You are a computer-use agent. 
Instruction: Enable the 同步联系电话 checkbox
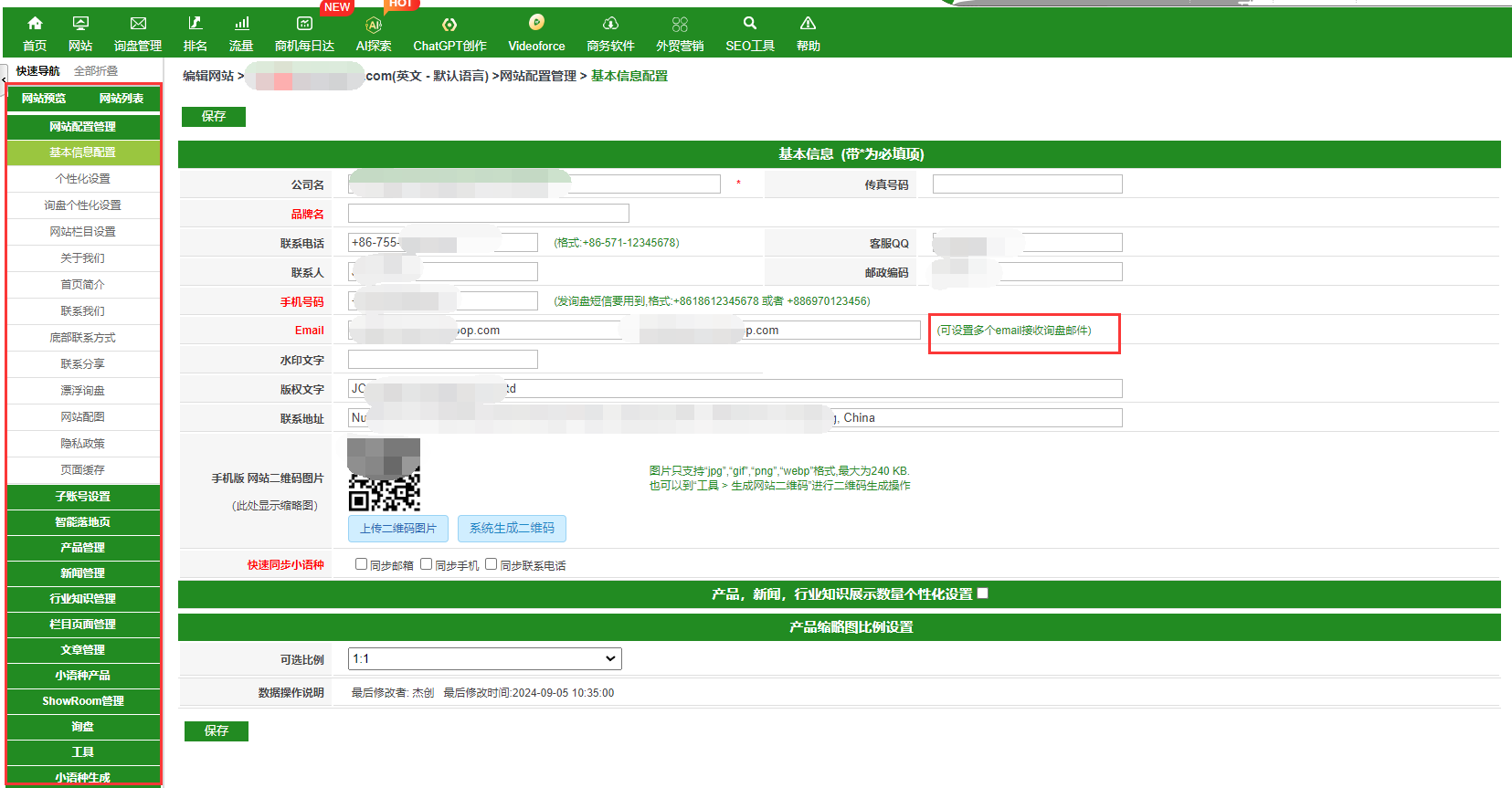[x=491, y=564]
